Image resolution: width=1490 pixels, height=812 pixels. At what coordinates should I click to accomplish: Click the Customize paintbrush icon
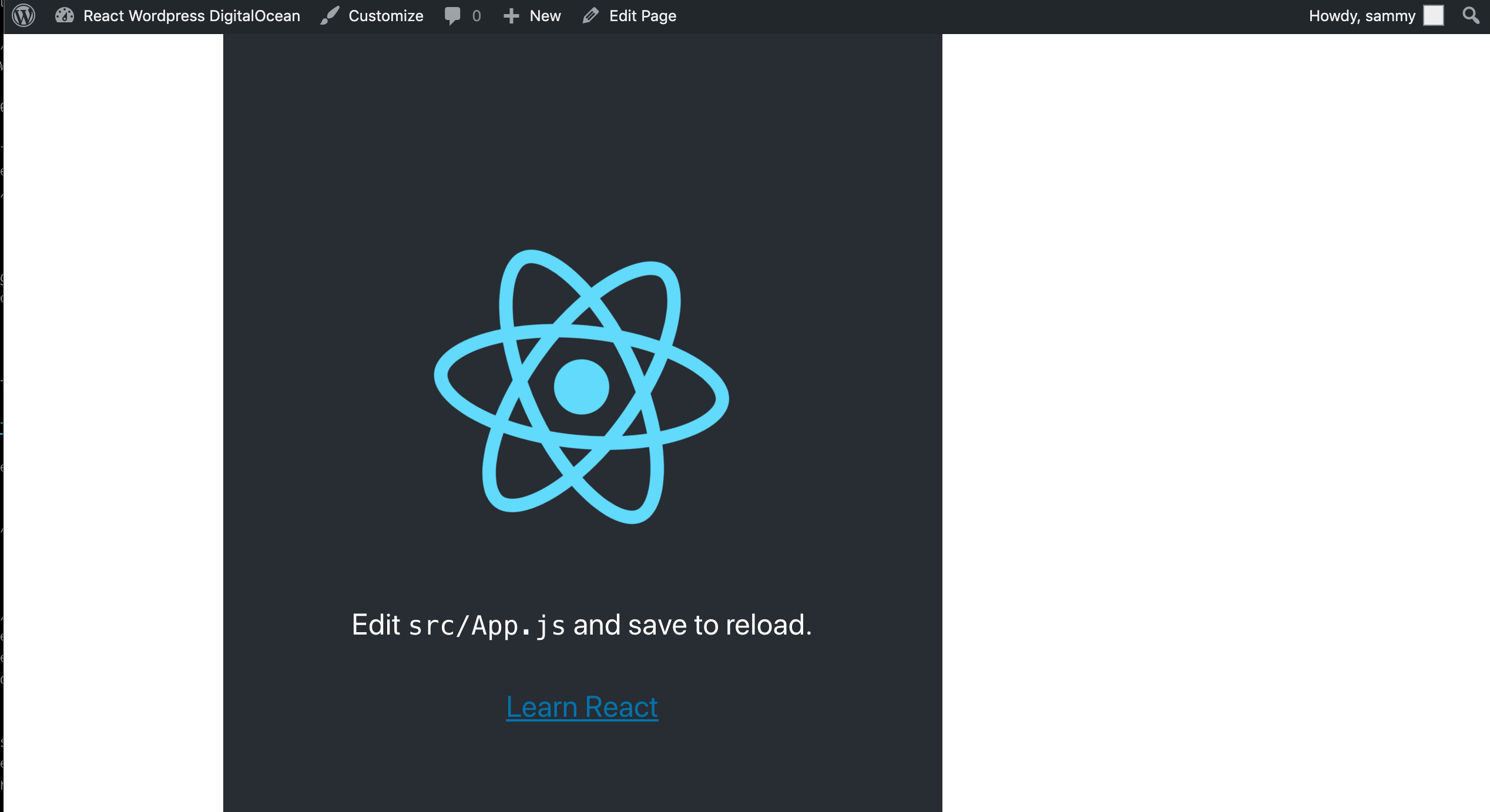(x=330, y=16)
